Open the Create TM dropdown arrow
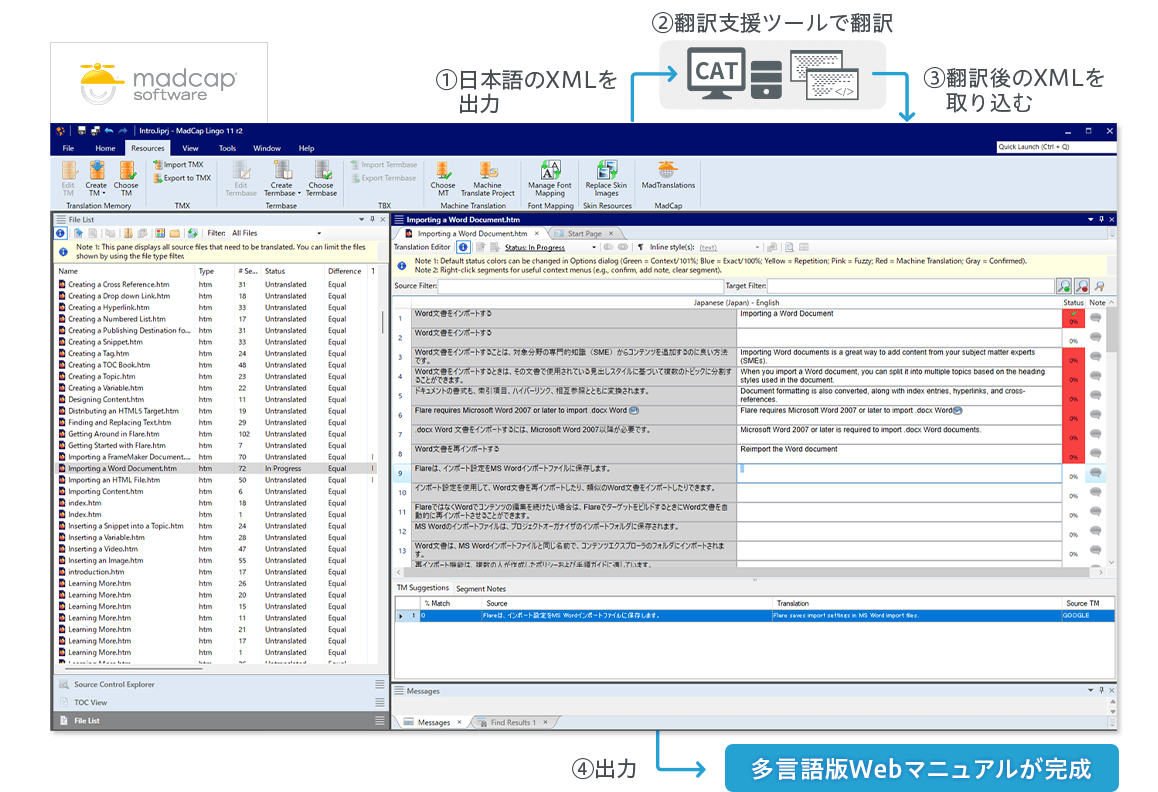The height and width of the screenshot is (792, 1158). (103, 194)
